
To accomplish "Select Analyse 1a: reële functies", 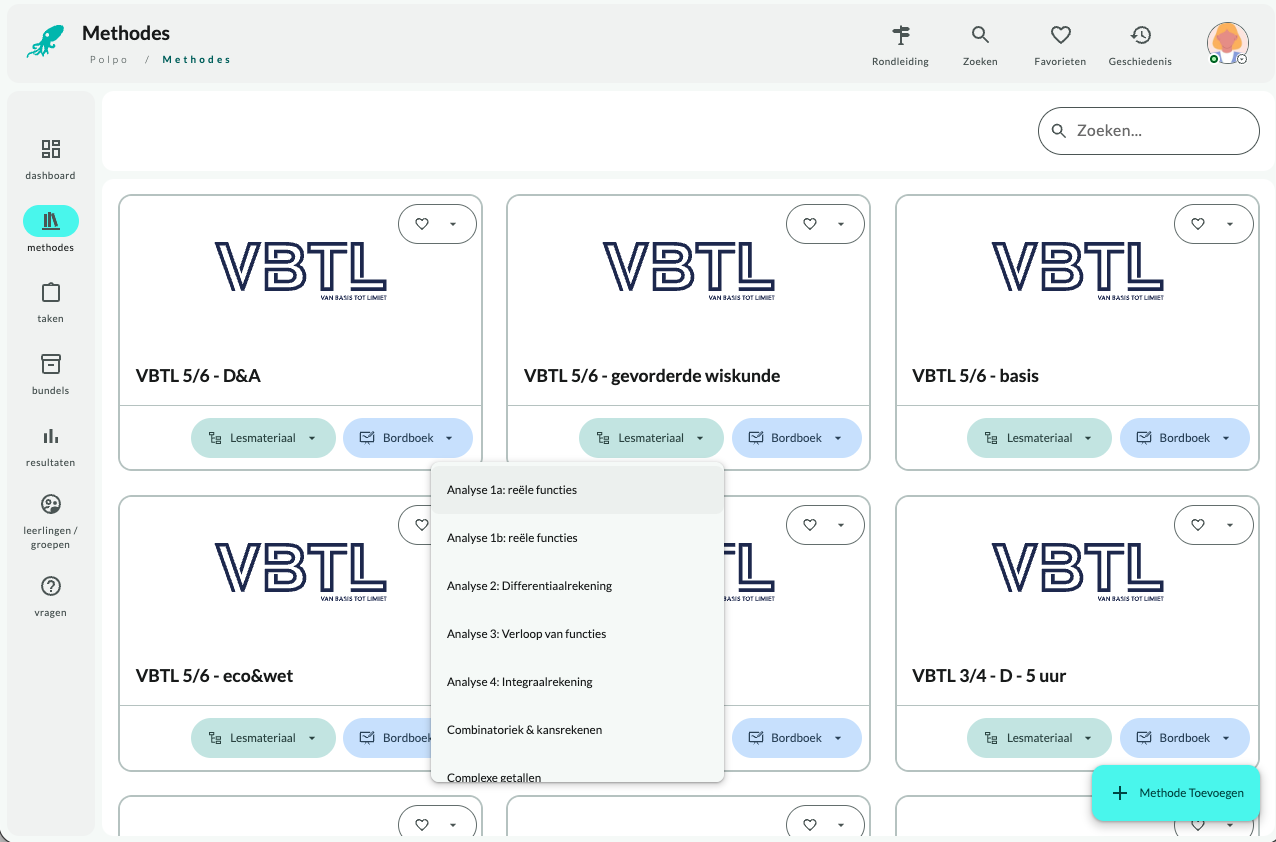I will click(577, 490).
